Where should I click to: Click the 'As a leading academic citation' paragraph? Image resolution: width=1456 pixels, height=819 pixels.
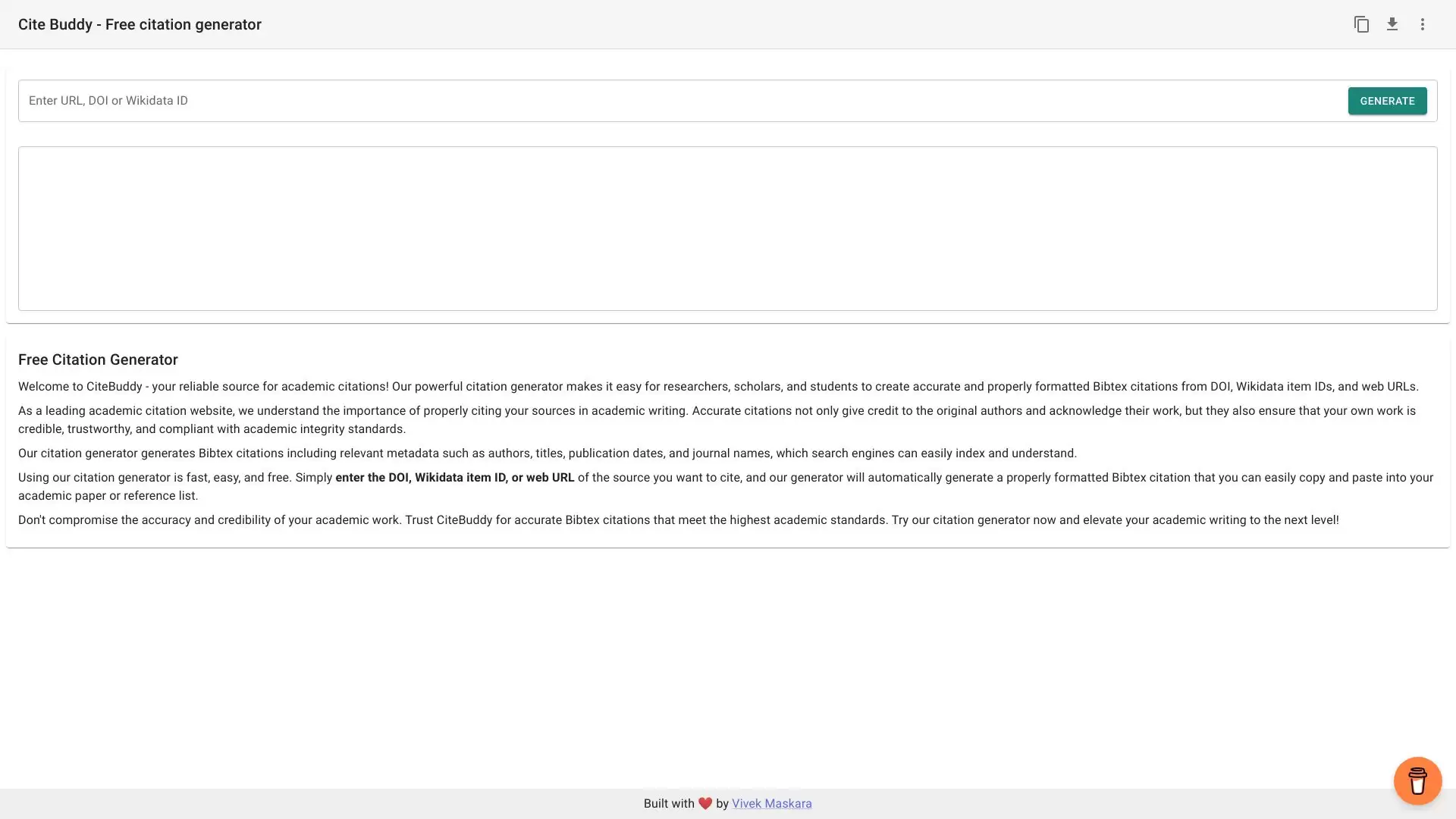pos(717,420)
